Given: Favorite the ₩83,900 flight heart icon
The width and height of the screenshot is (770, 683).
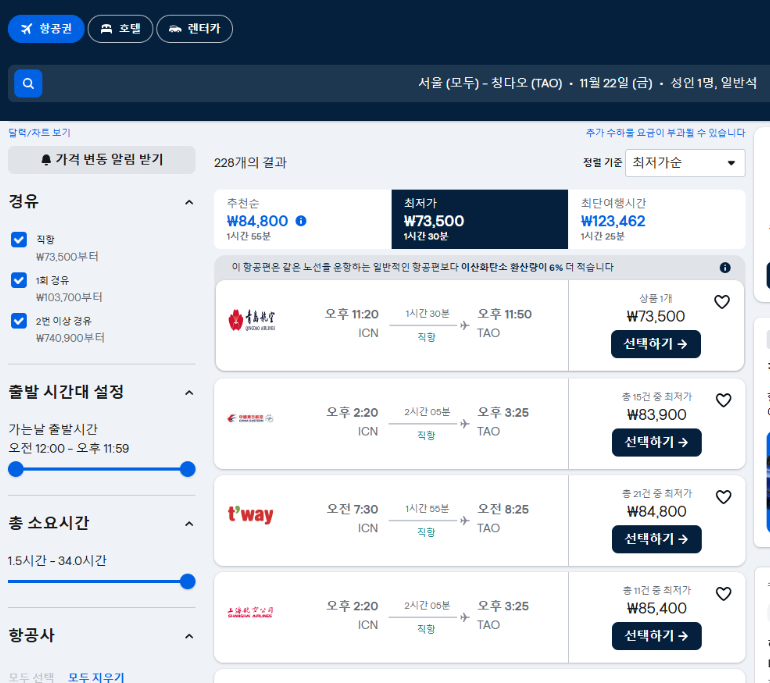Looking at the screenshot, I should [x=723, y=400].
